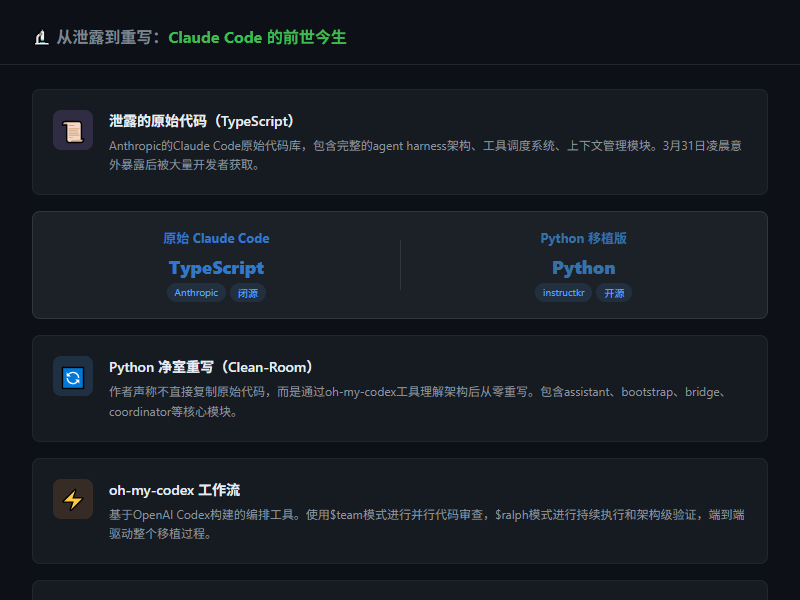
Task: Select the instructkr badge
Action: tap(563, 293)
